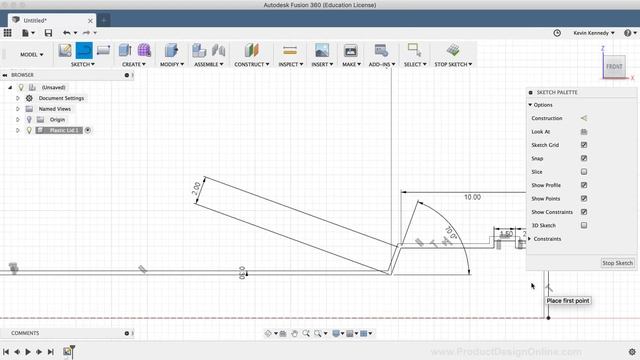
Task: Click the Stop Sketch button in palette
Action: coord(618,263)
